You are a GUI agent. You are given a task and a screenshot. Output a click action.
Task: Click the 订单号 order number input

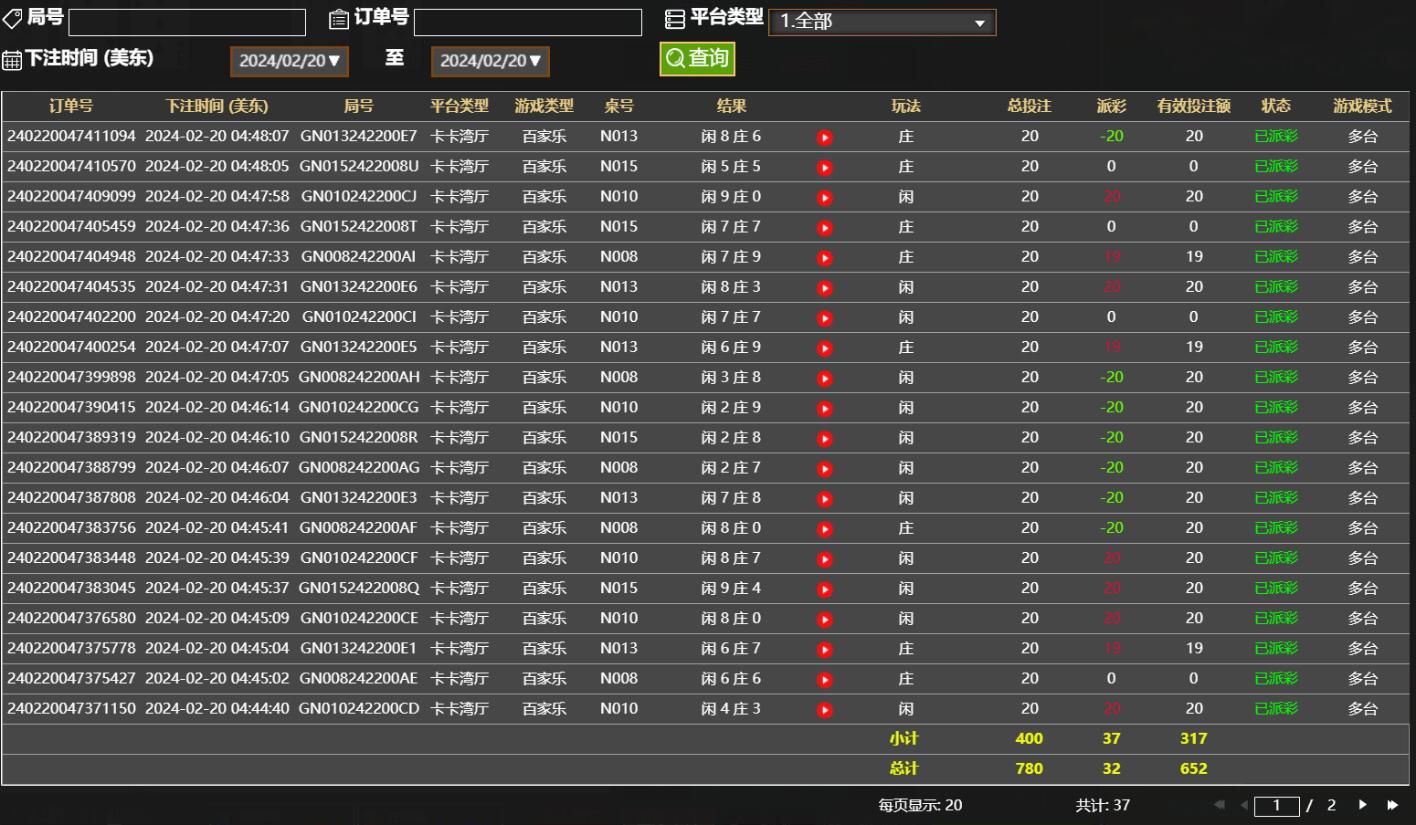(527, 22)
